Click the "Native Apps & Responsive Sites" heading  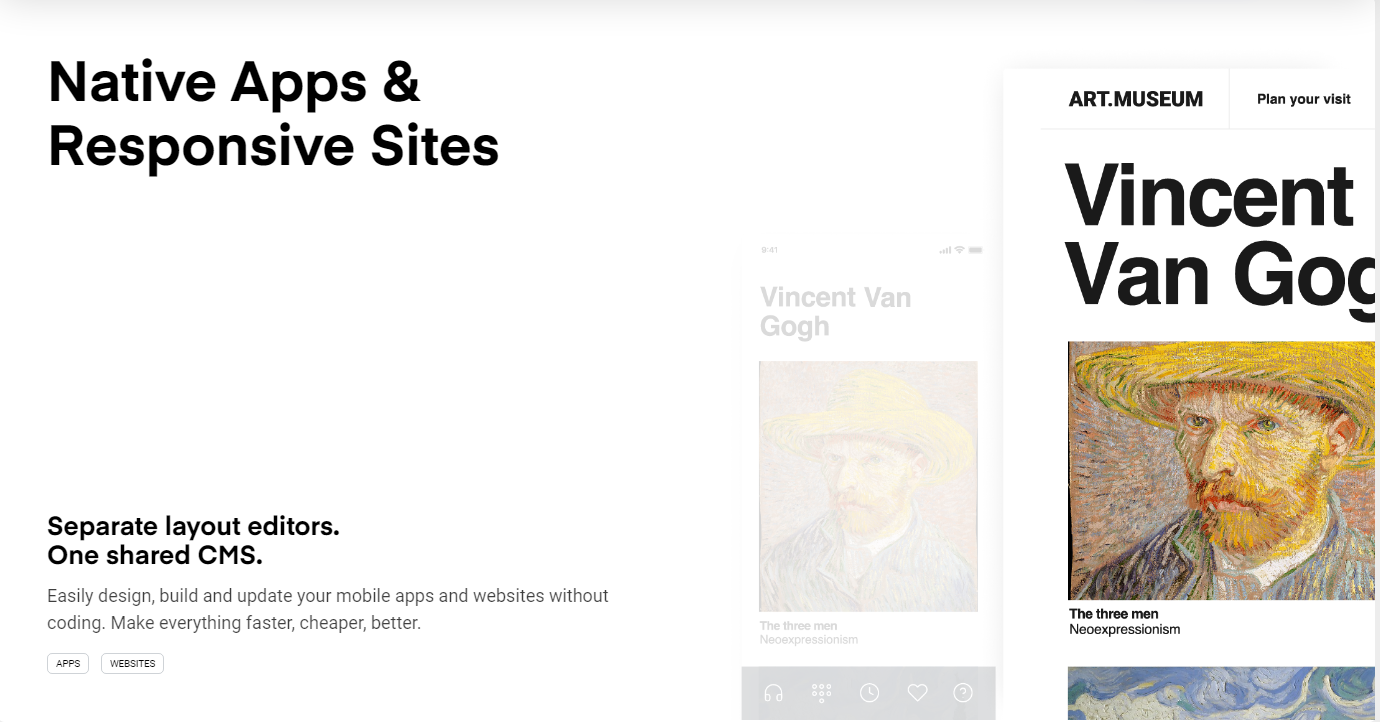273,114
